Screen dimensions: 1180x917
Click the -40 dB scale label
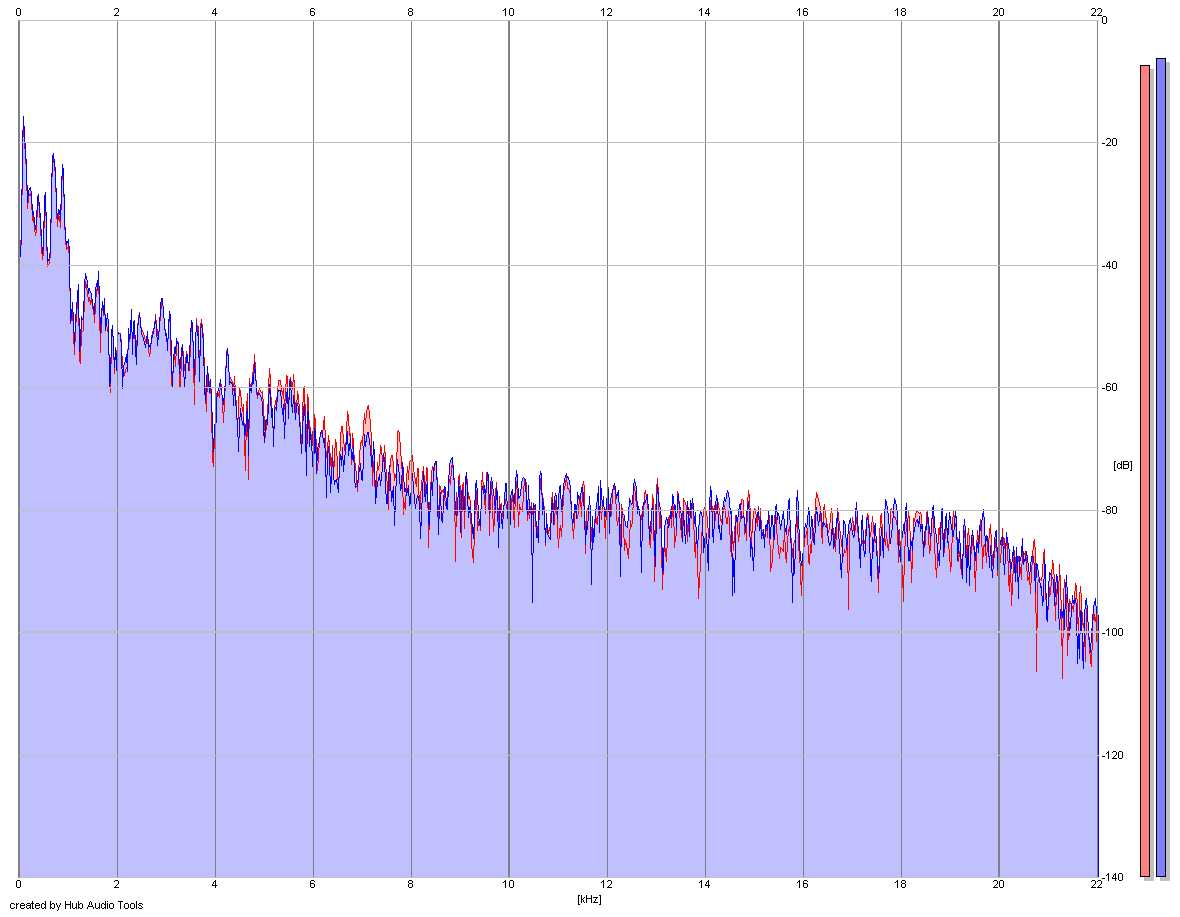click(1109, 266)
